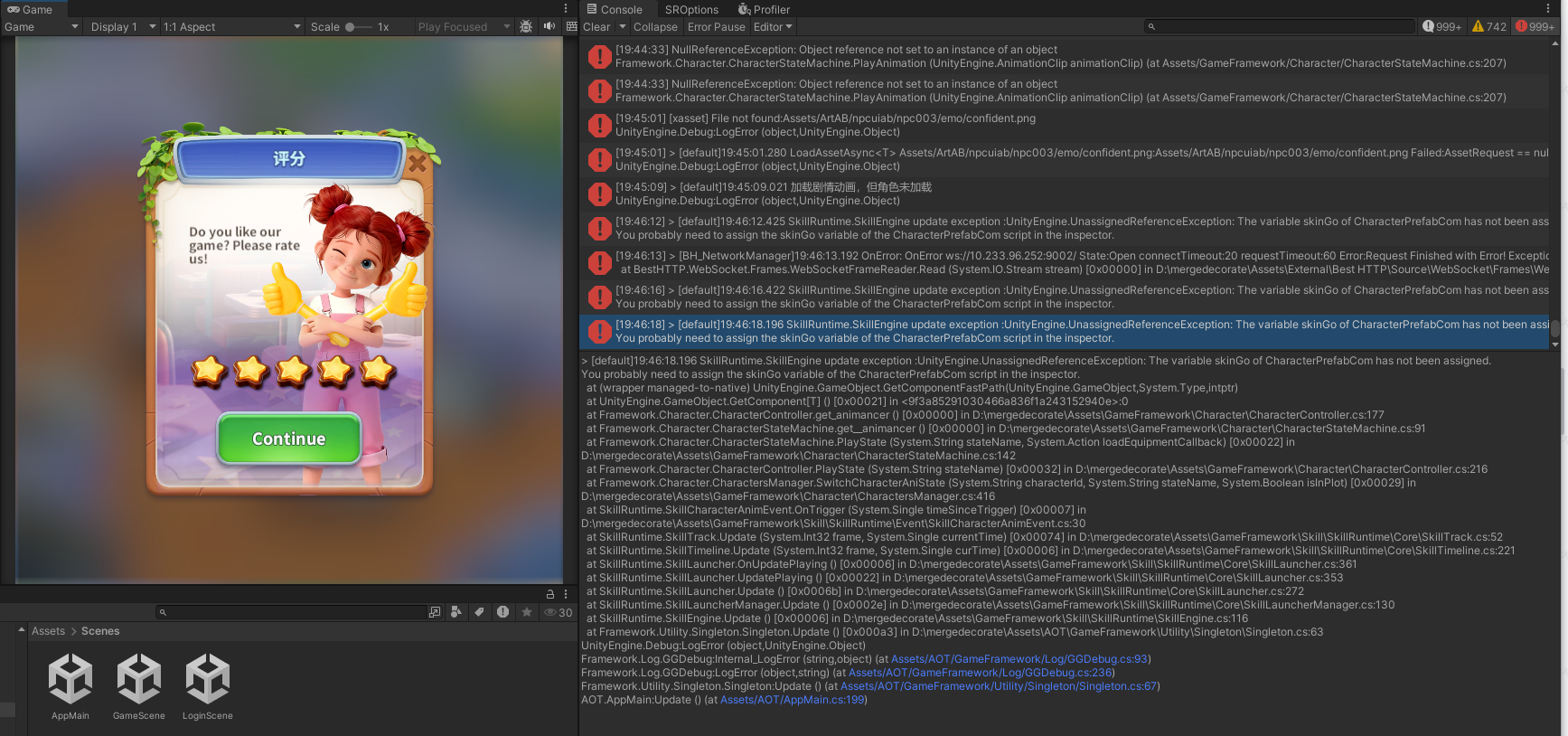Screen dimensions: 1568x736
Task: Switch to the SROptions tab
Action: [x=691, y=10]
